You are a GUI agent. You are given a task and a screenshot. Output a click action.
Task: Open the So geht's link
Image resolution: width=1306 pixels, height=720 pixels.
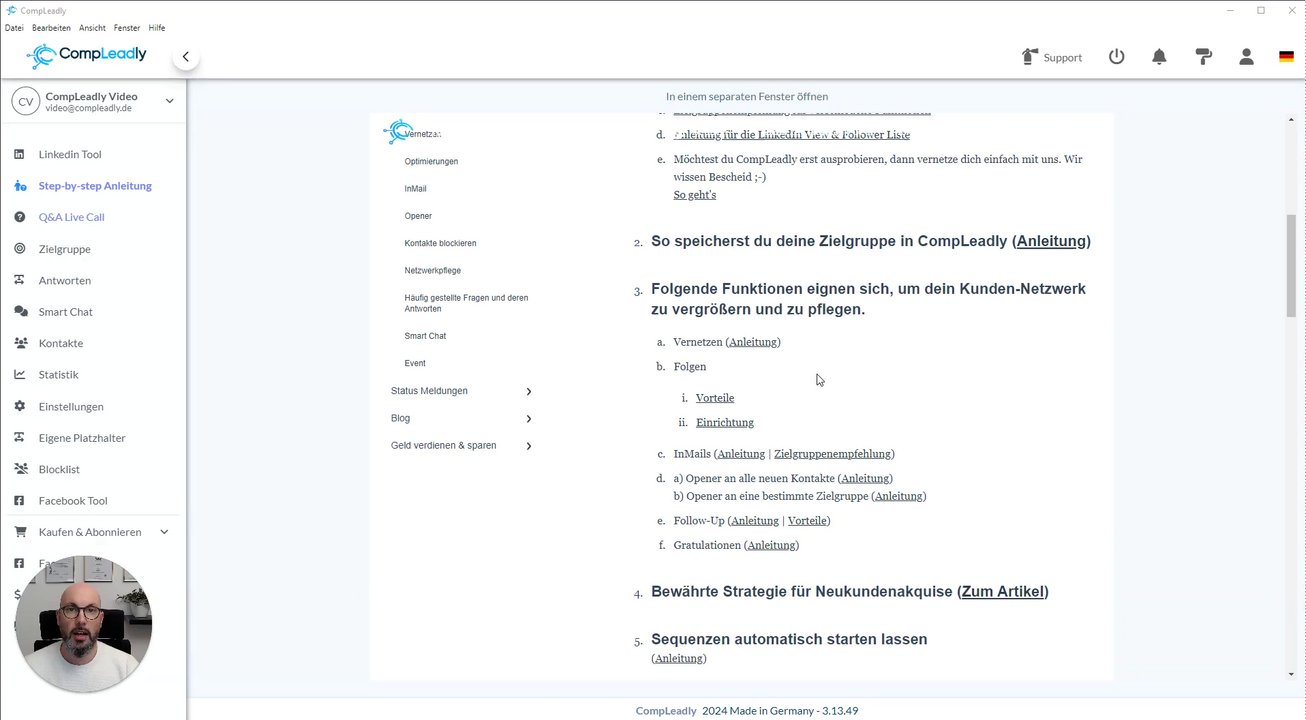tap(695, 195)
